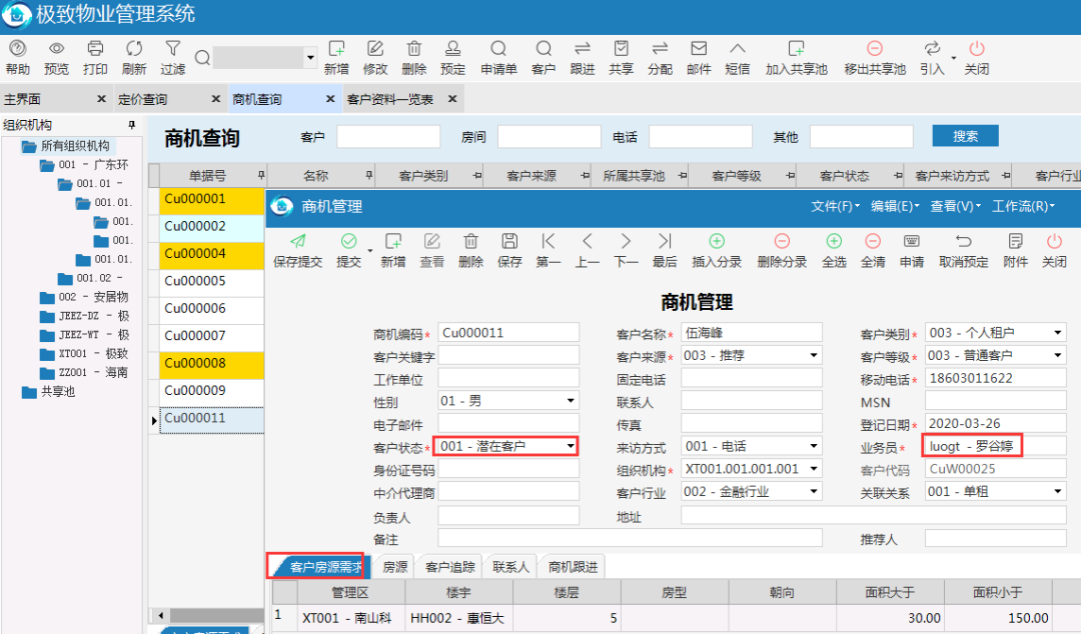Select list row Cu000005

click(212, 281)
